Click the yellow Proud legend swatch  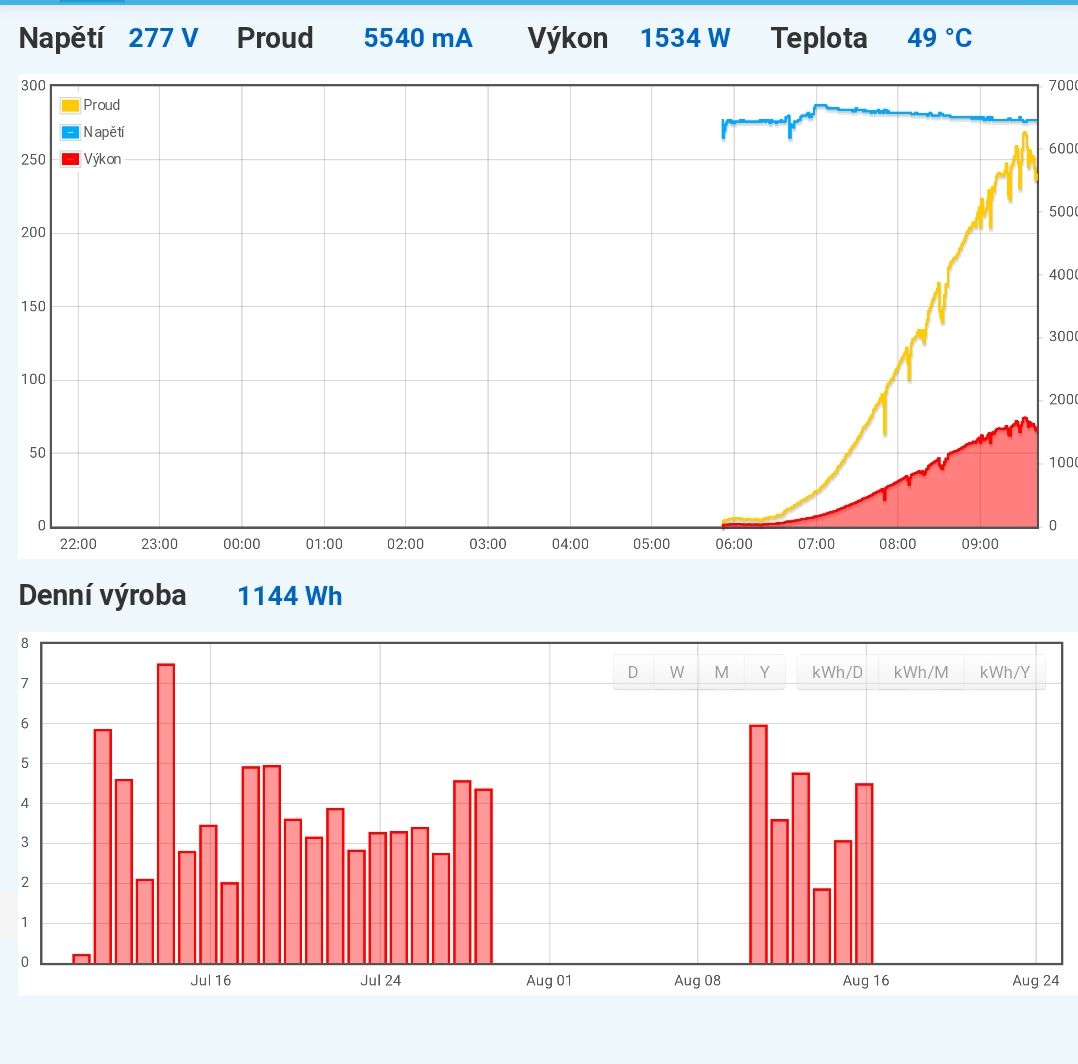70,105
